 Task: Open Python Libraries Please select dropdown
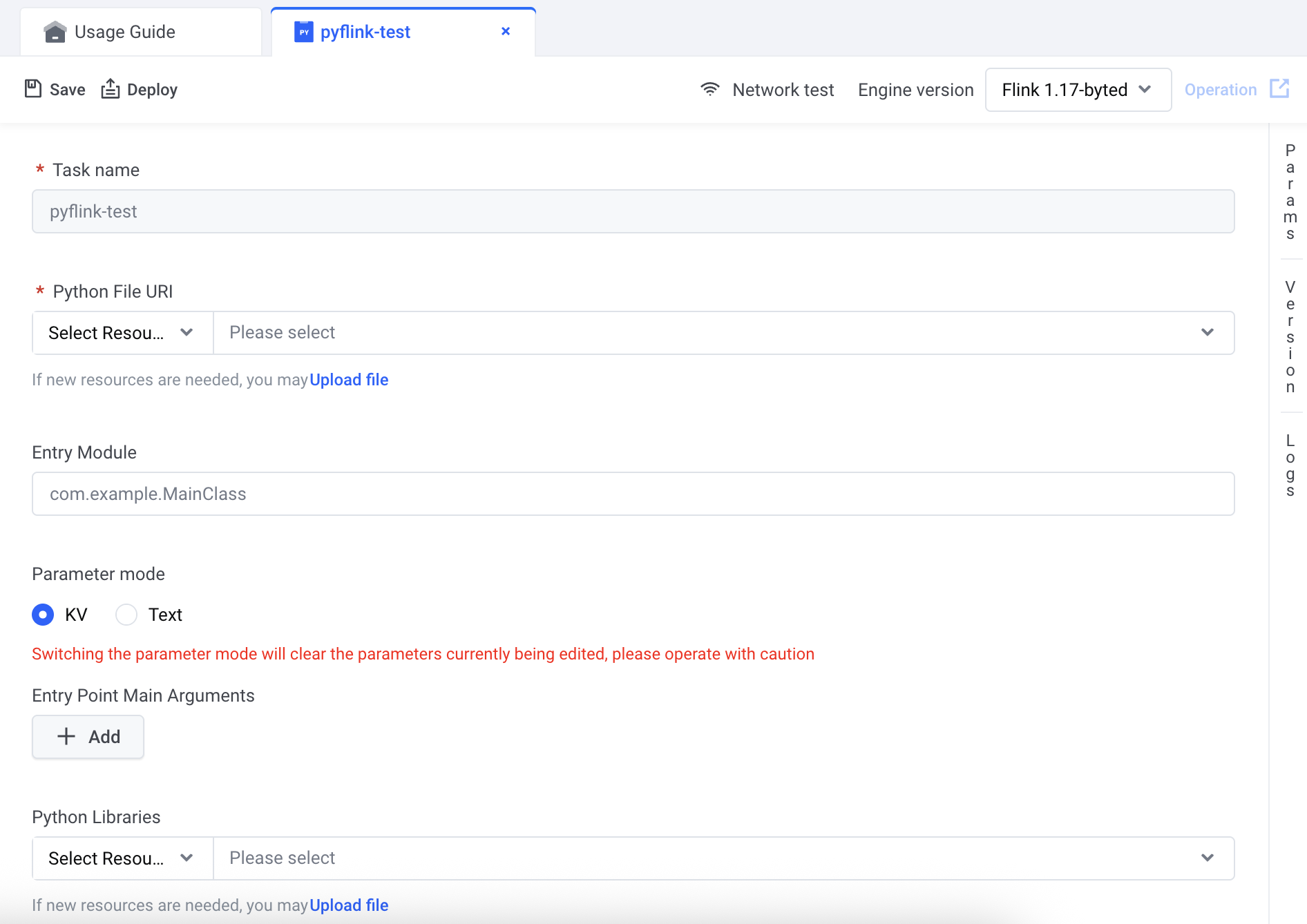[723, 858]
